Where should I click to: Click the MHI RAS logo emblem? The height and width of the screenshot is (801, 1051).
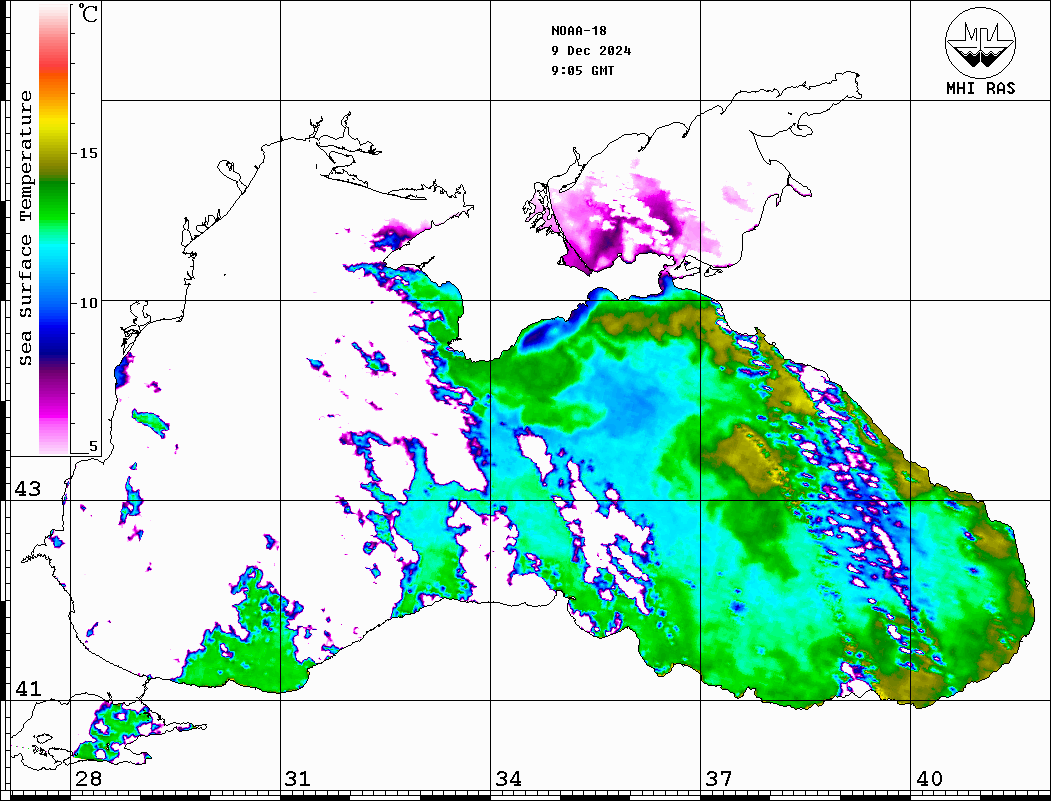coord(980,42)
